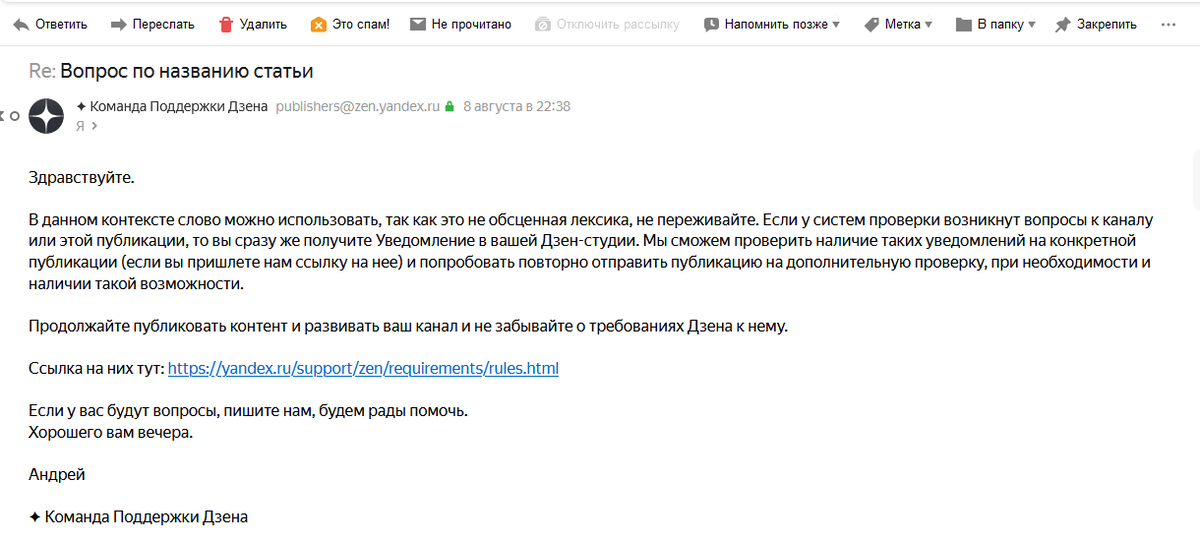
Task: Click the line Если у вас будут вопросы
Action: pos(248,411)
